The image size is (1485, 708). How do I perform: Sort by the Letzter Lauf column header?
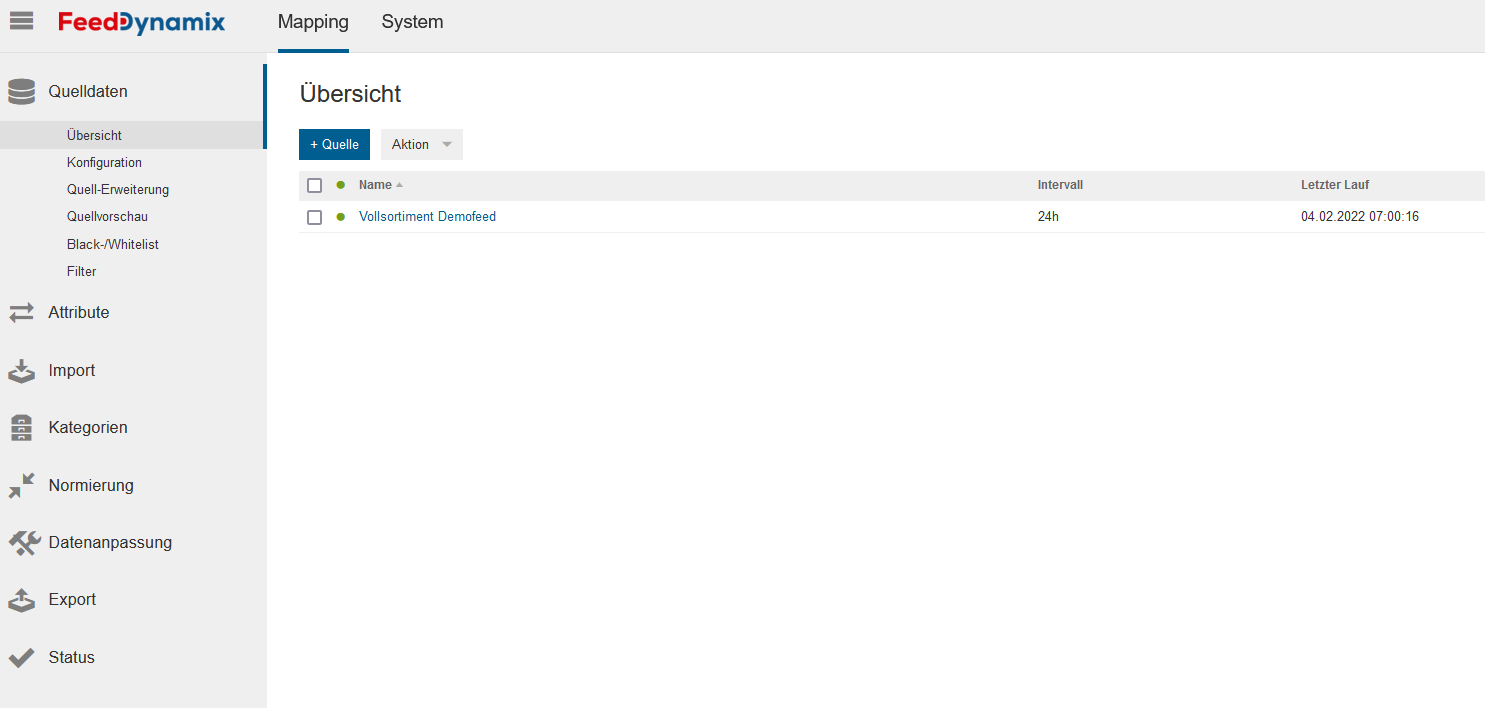coord(1335,185)
